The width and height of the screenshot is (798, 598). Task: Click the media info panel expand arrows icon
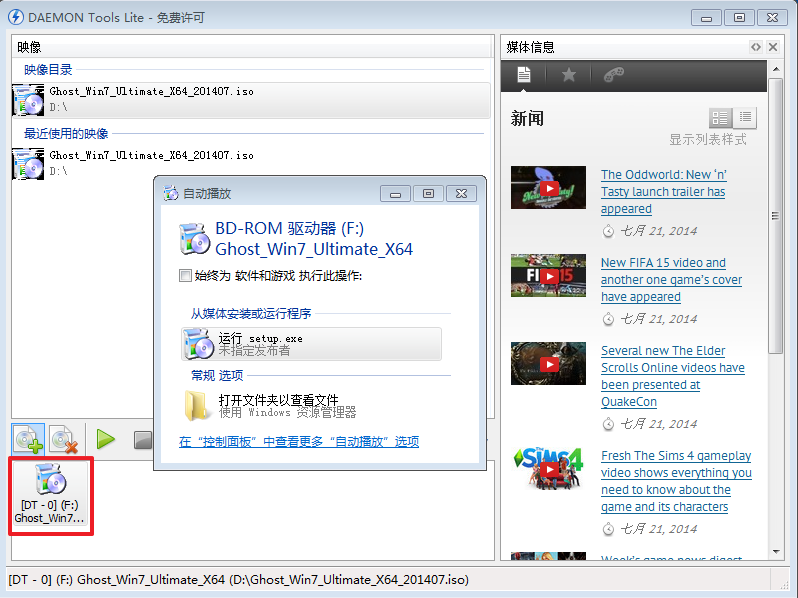(756, 47)
